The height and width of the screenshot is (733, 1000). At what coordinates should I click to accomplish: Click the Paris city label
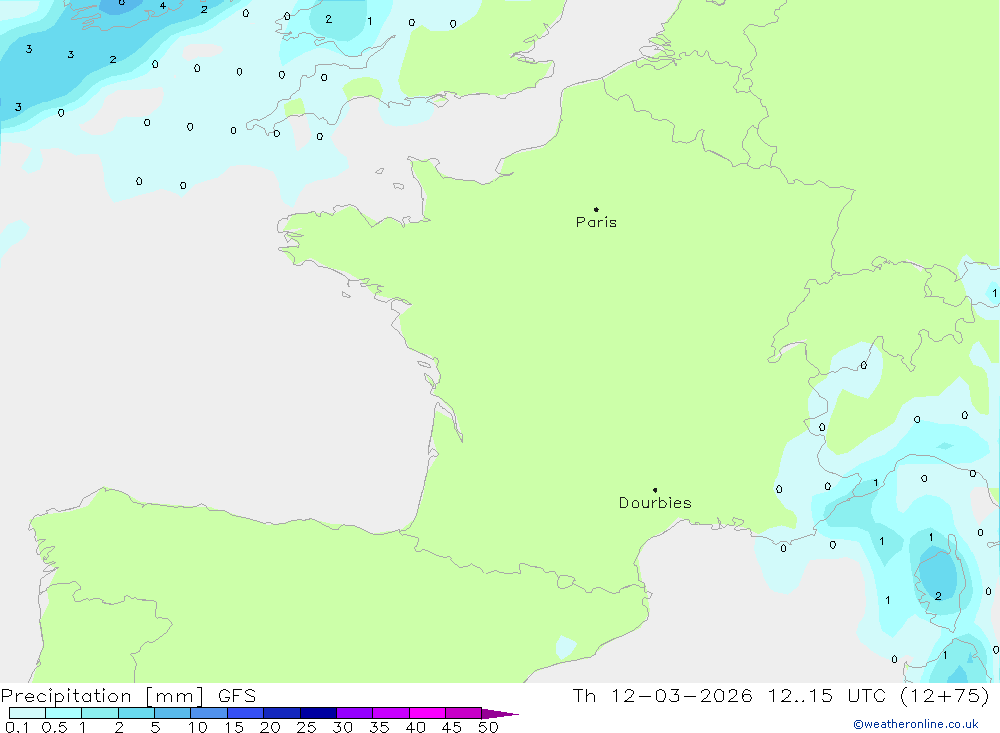[596, 222]
